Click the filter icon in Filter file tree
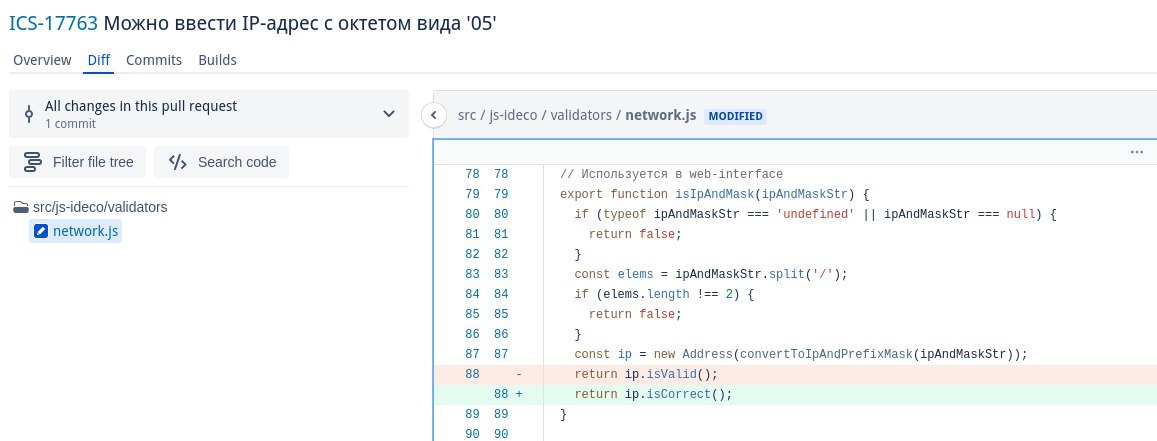The height and width of the screenshot is (441, 1157). point(32,162)
